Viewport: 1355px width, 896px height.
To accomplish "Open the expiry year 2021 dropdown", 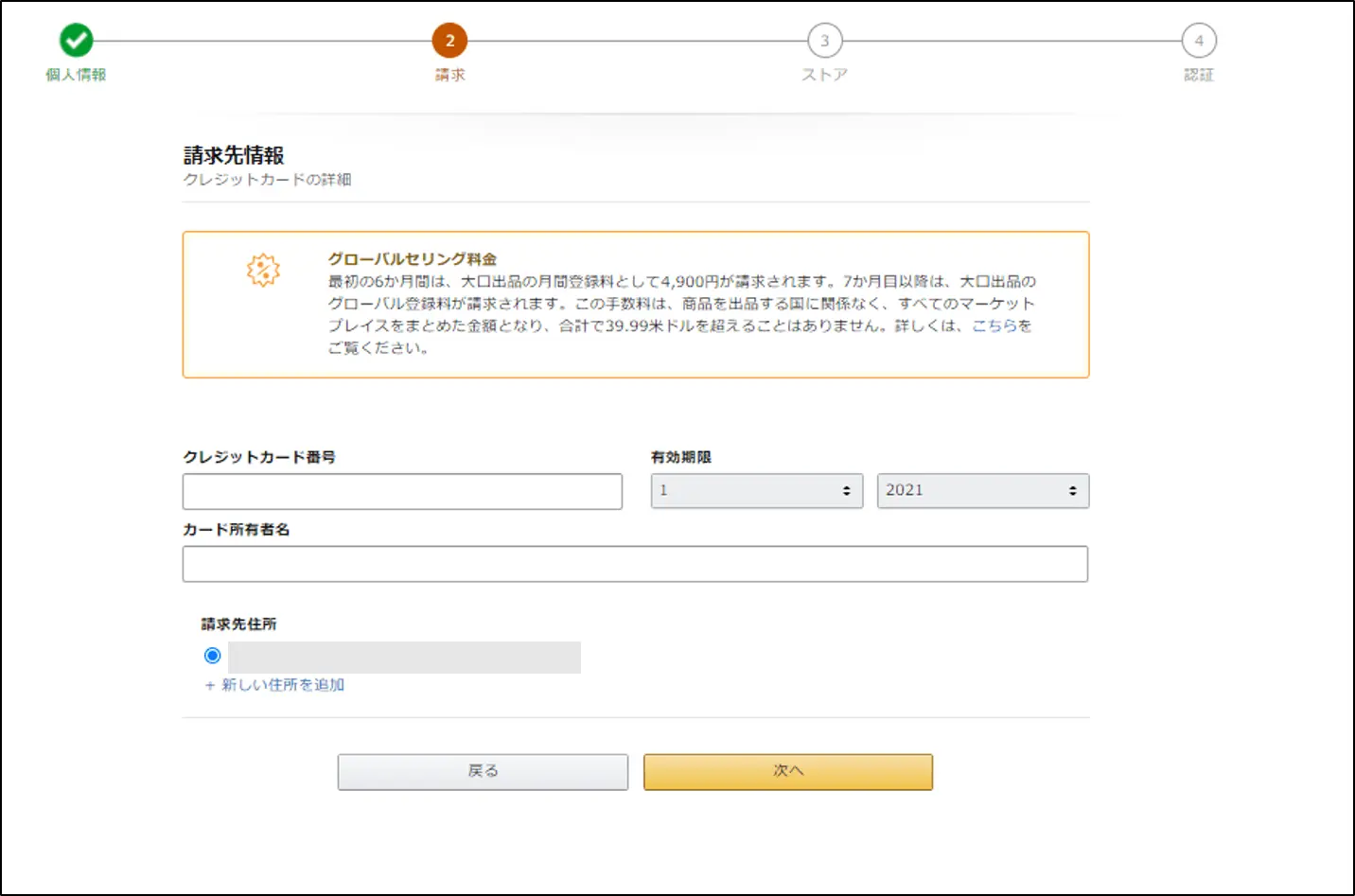I will click(x=983, y=491).
